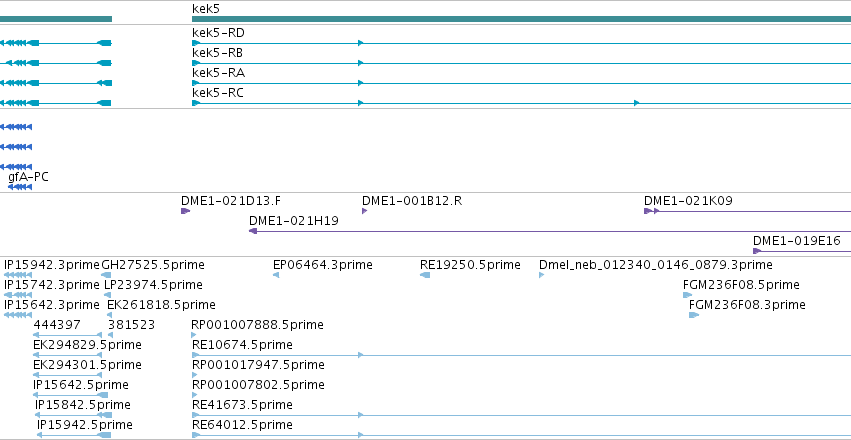Screen dimensions: 851x440
Task: Click the FGM236F08.5prime EST label
Action: [741, 285]
